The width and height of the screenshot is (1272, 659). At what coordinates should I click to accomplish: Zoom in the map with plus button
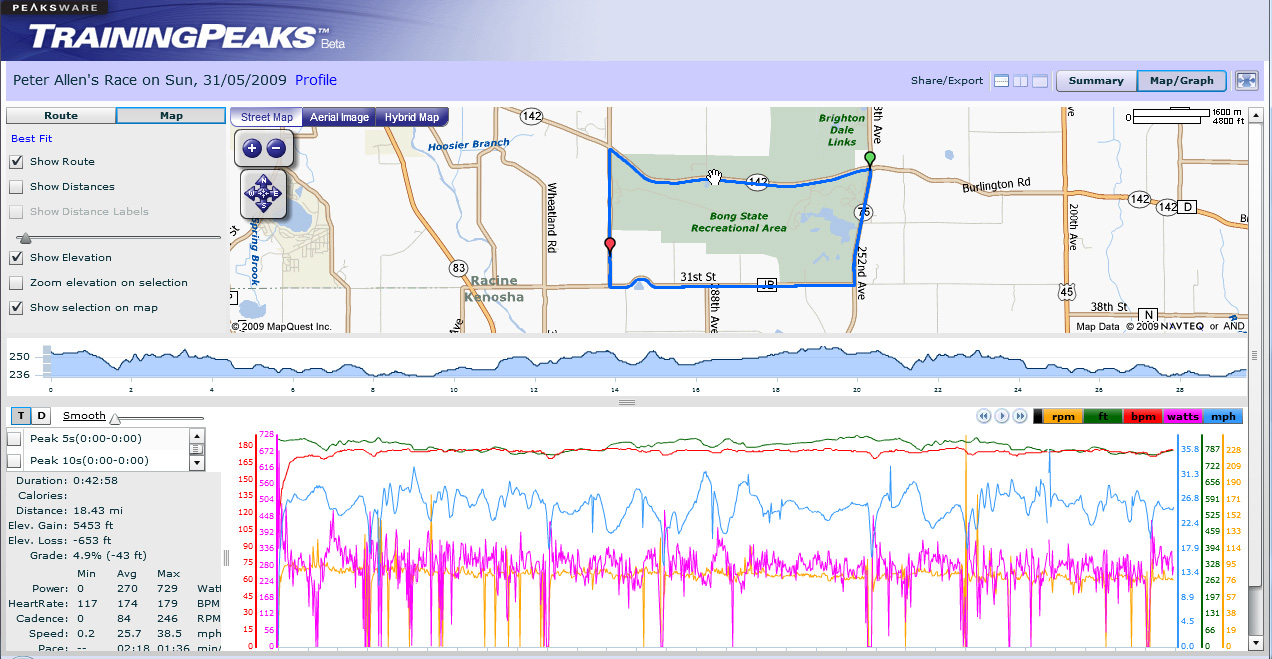tap(250, 148)
